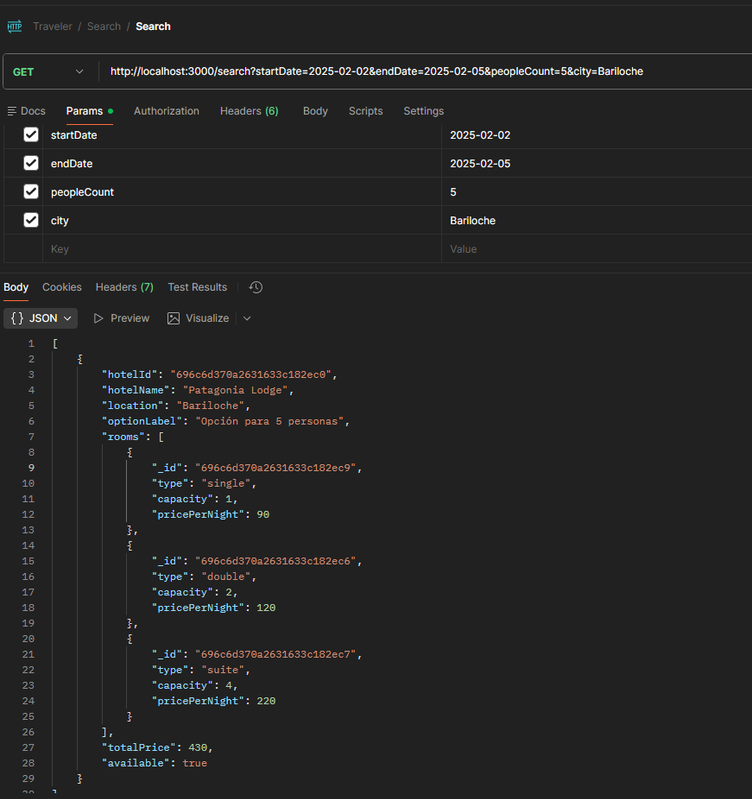This screenshot has width=752, height=799.
Task: Click the JSON curly braces icon
Action: coord(17,318)
